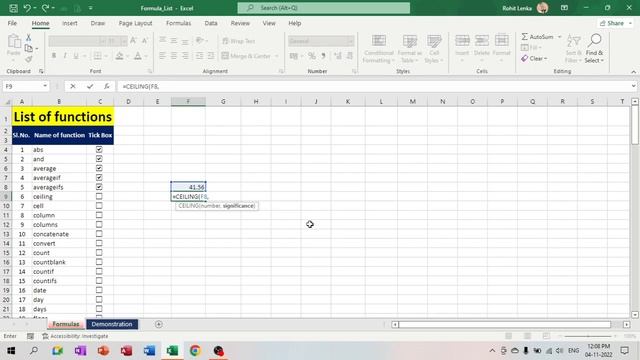Open Customize Quick Access Toolbar dropdown
640x360 pixels.
click(x=90, y=8)
